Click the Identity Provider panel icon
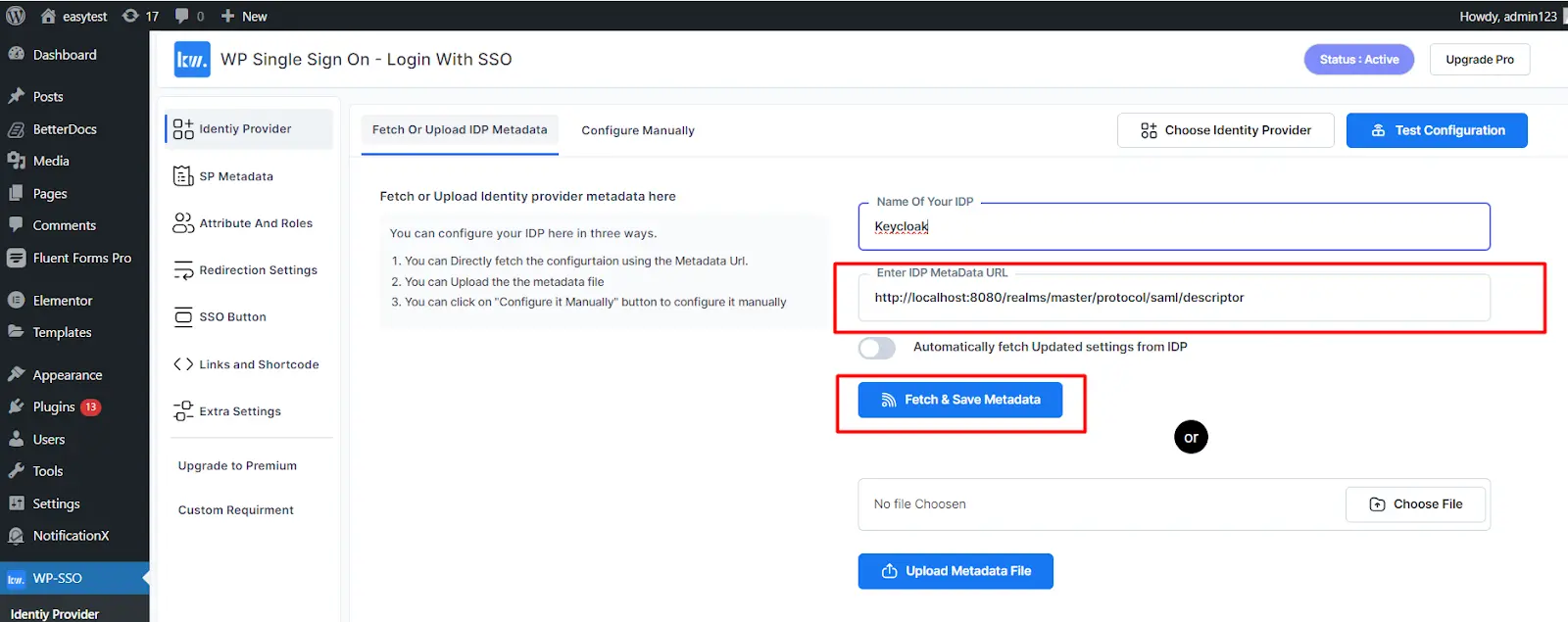The height and width of the screenshot is (622, 1568). [183, 129]
